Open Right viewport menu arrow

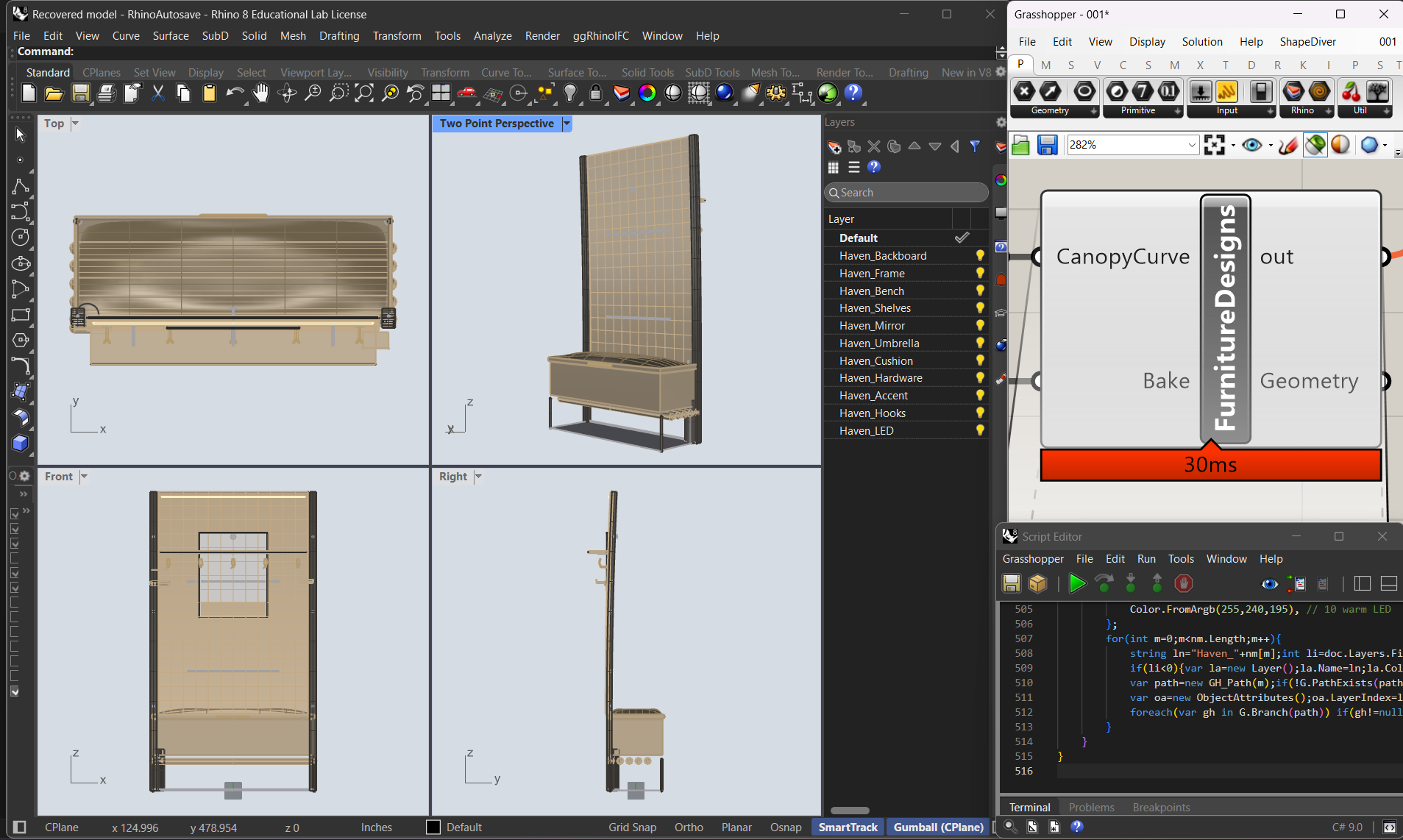pyautogui.click(x=478, y=477)
